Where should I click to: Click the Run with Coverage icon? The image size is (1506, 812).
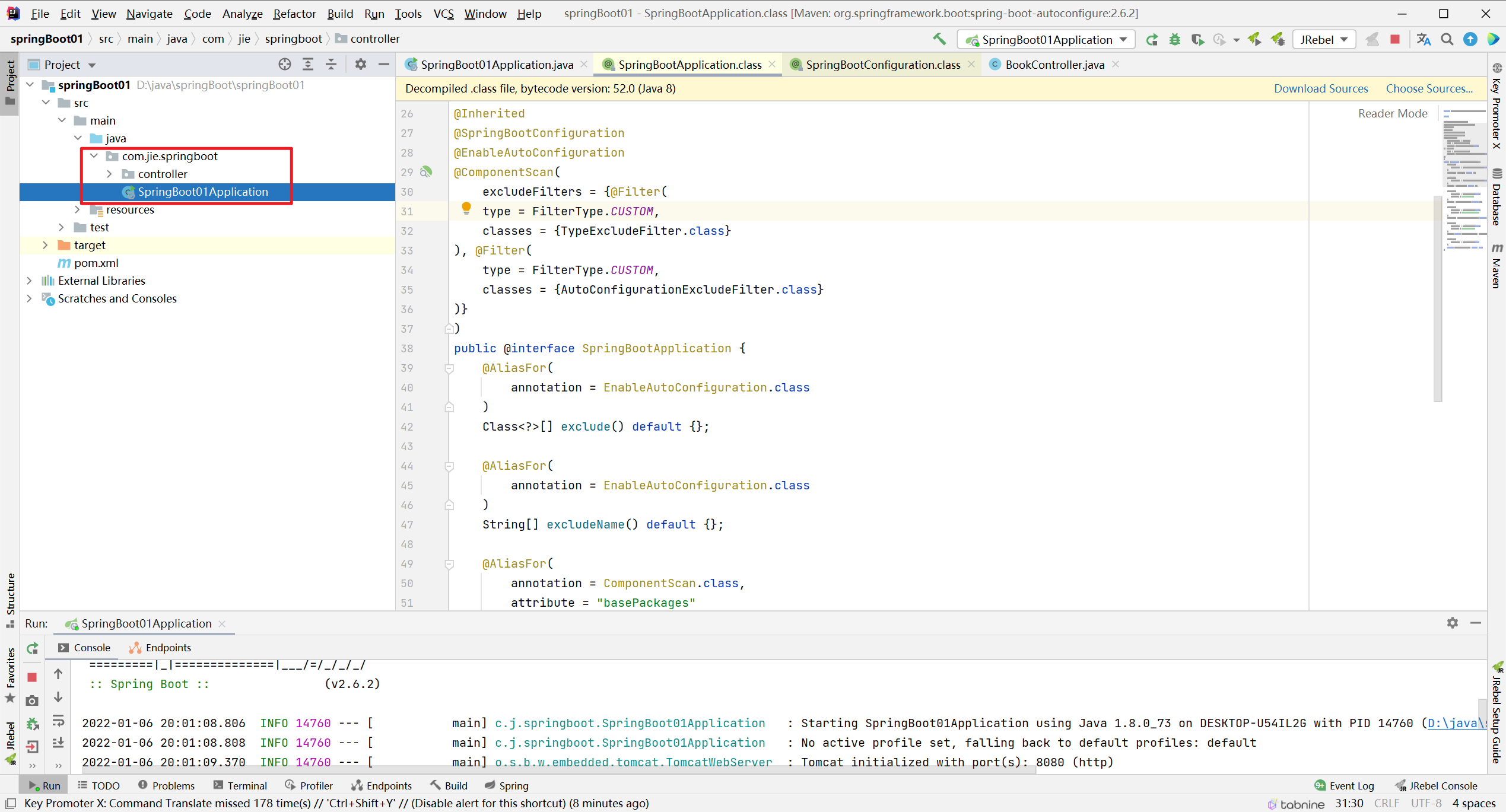coord(1198,39)
